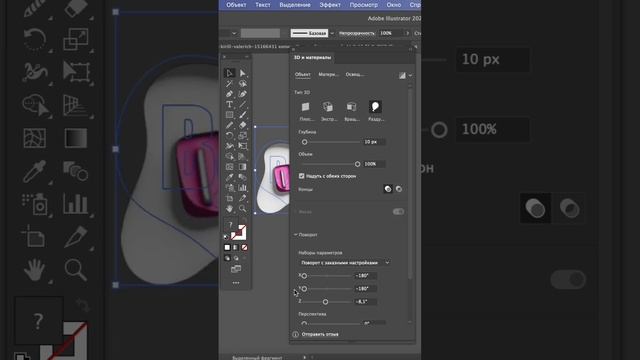The width and height of the screenshot is (640, 360).
Task: Select the Line Segment tool
Action: point(242,104)
